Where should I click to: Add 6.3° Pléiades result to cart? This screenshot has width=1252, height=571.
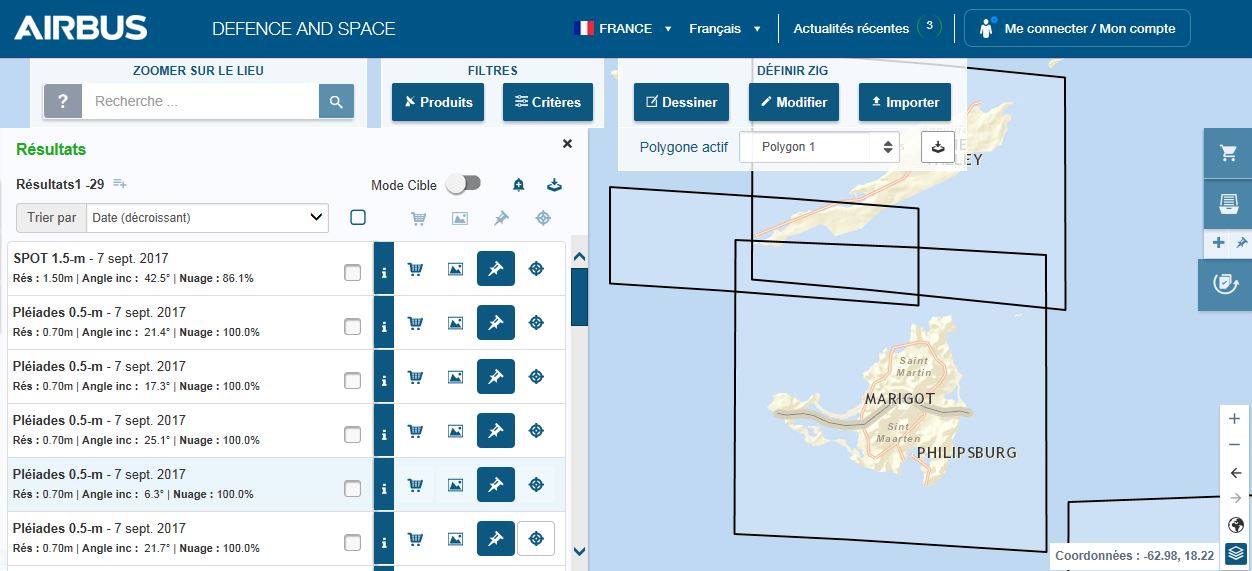[415, 485]
